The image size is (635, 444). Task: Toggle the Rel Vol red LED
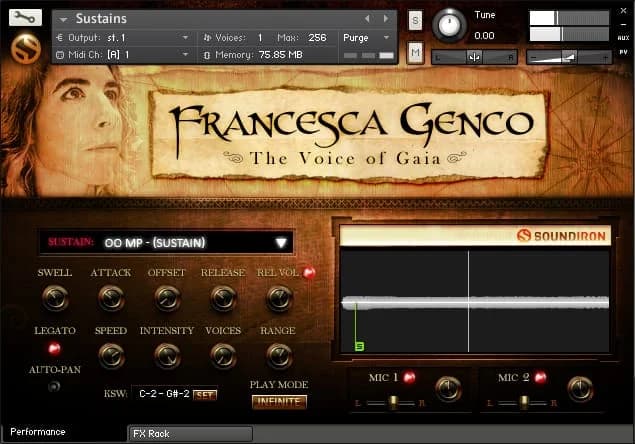pyautogui.click(x=309, y=273)
